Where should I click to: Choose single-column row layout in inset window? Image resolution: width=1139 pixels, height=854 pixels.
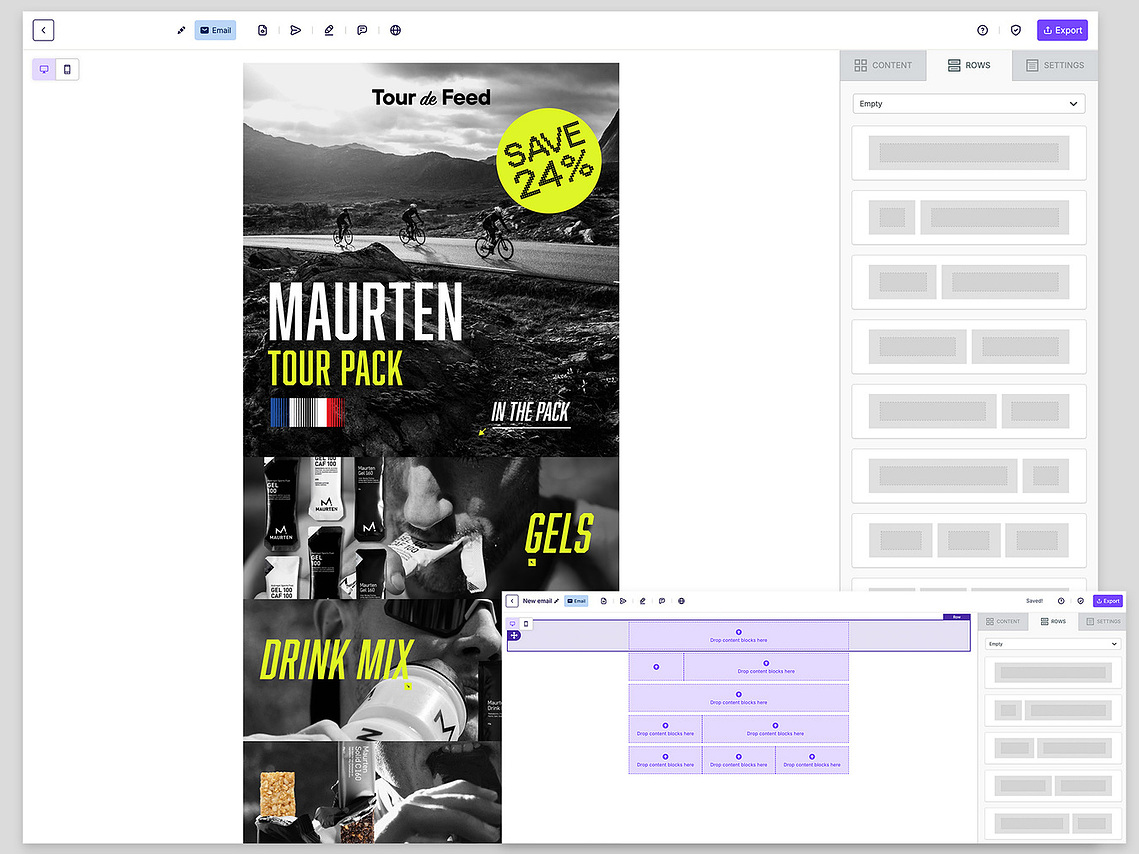click(x=1053, y=673)
